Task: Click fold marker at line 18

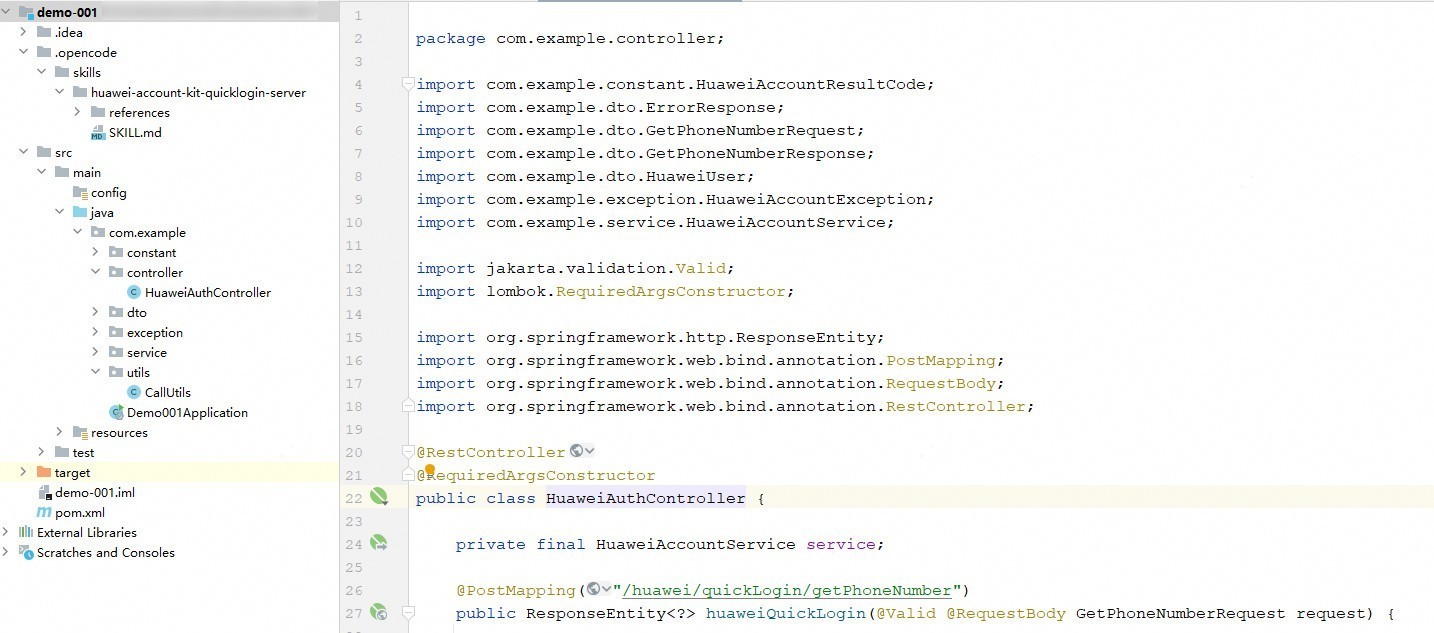Action: 408,406
